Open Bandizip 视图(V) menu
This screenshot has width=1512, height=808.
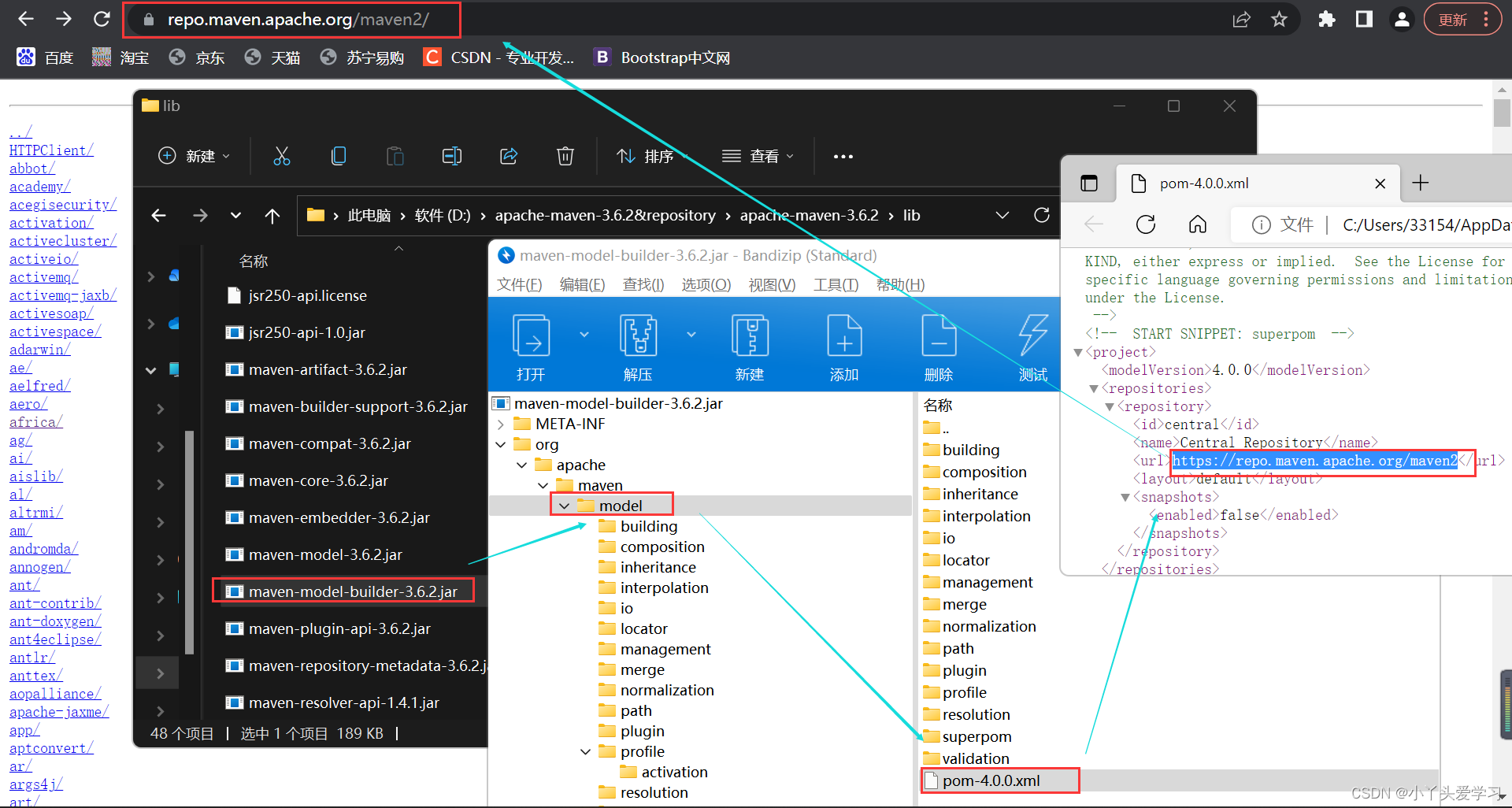[772, 284]
